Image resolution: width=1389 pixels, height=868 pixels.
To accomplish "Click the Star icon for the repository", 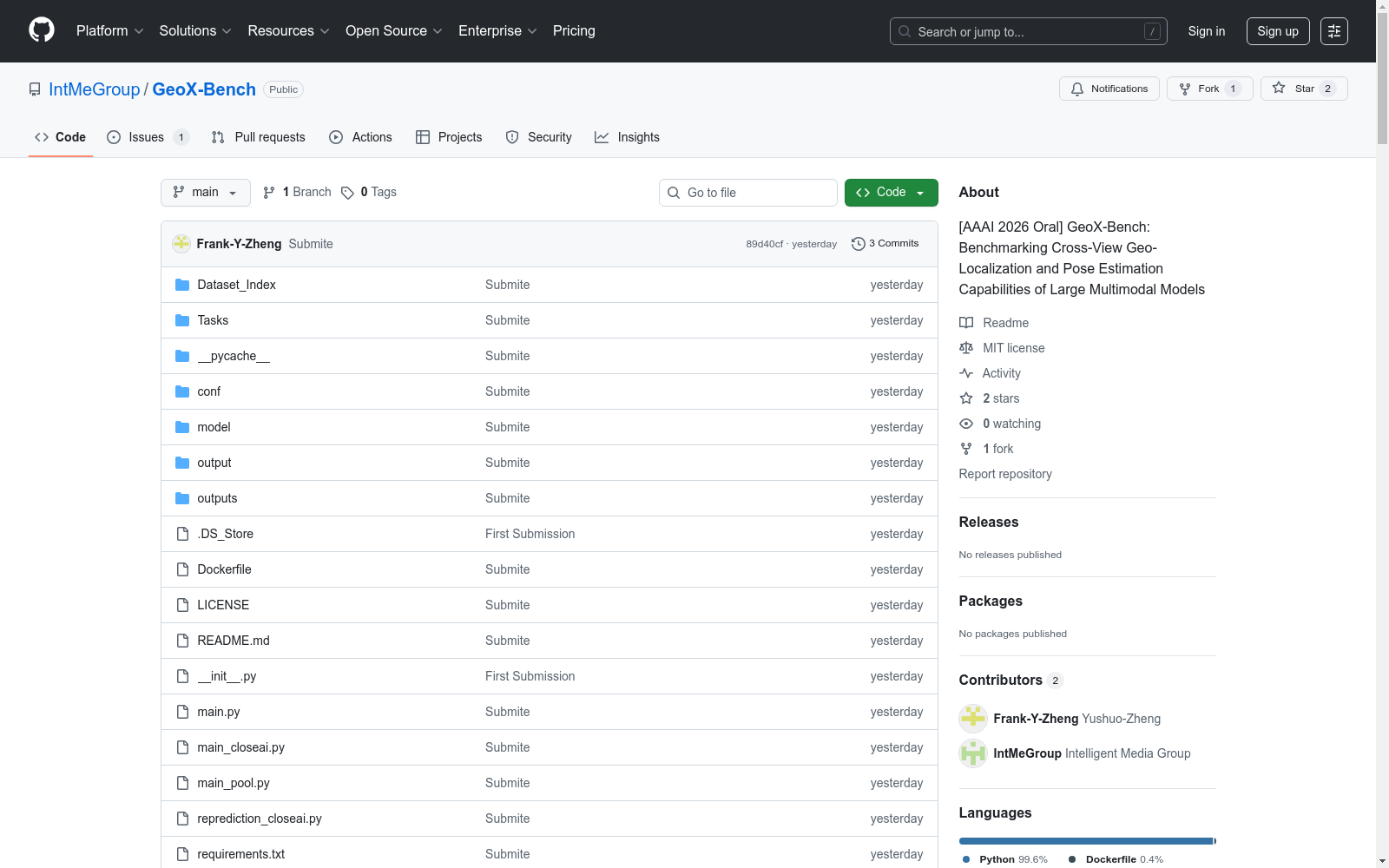I will (1279, 88).
